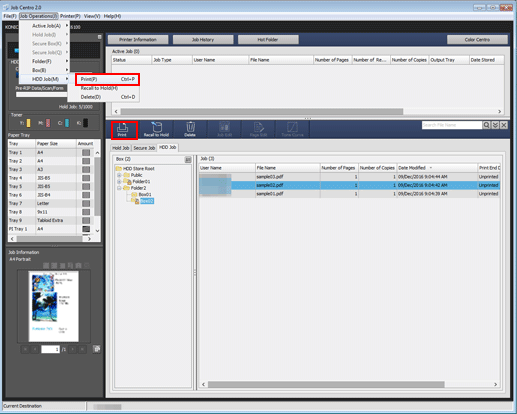517x414 pixels.
Task: Click the preview page number field
Action: coord(50,349)
